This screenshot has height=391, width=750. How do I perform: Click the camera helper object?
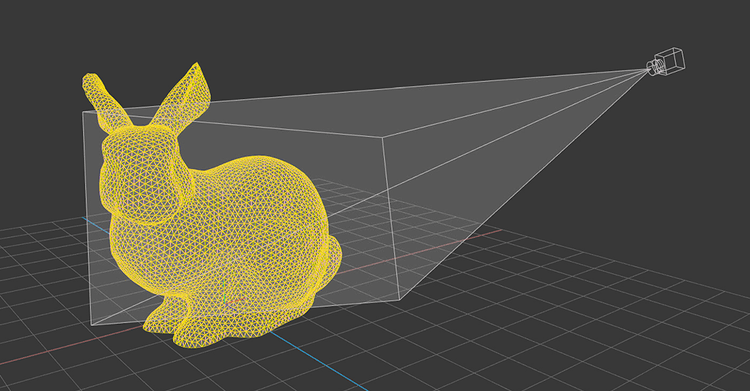tap(666, 62)
